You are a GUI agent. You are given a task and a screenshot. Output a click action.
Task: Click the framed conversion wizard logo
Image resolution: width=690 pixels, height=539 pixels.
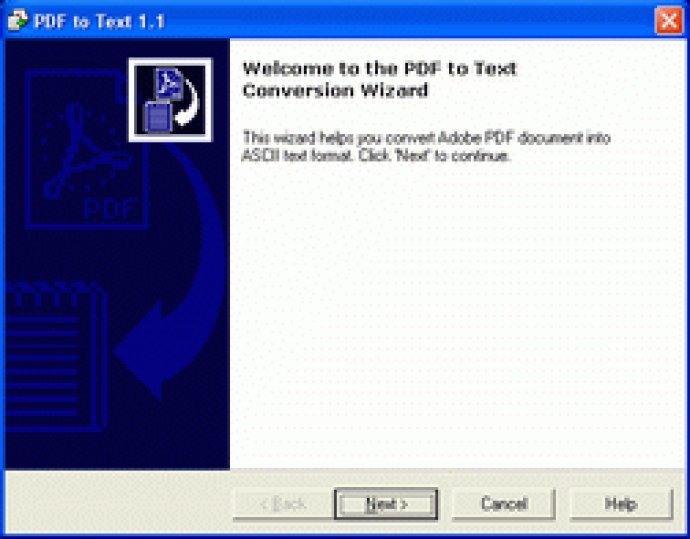[170, 100]
